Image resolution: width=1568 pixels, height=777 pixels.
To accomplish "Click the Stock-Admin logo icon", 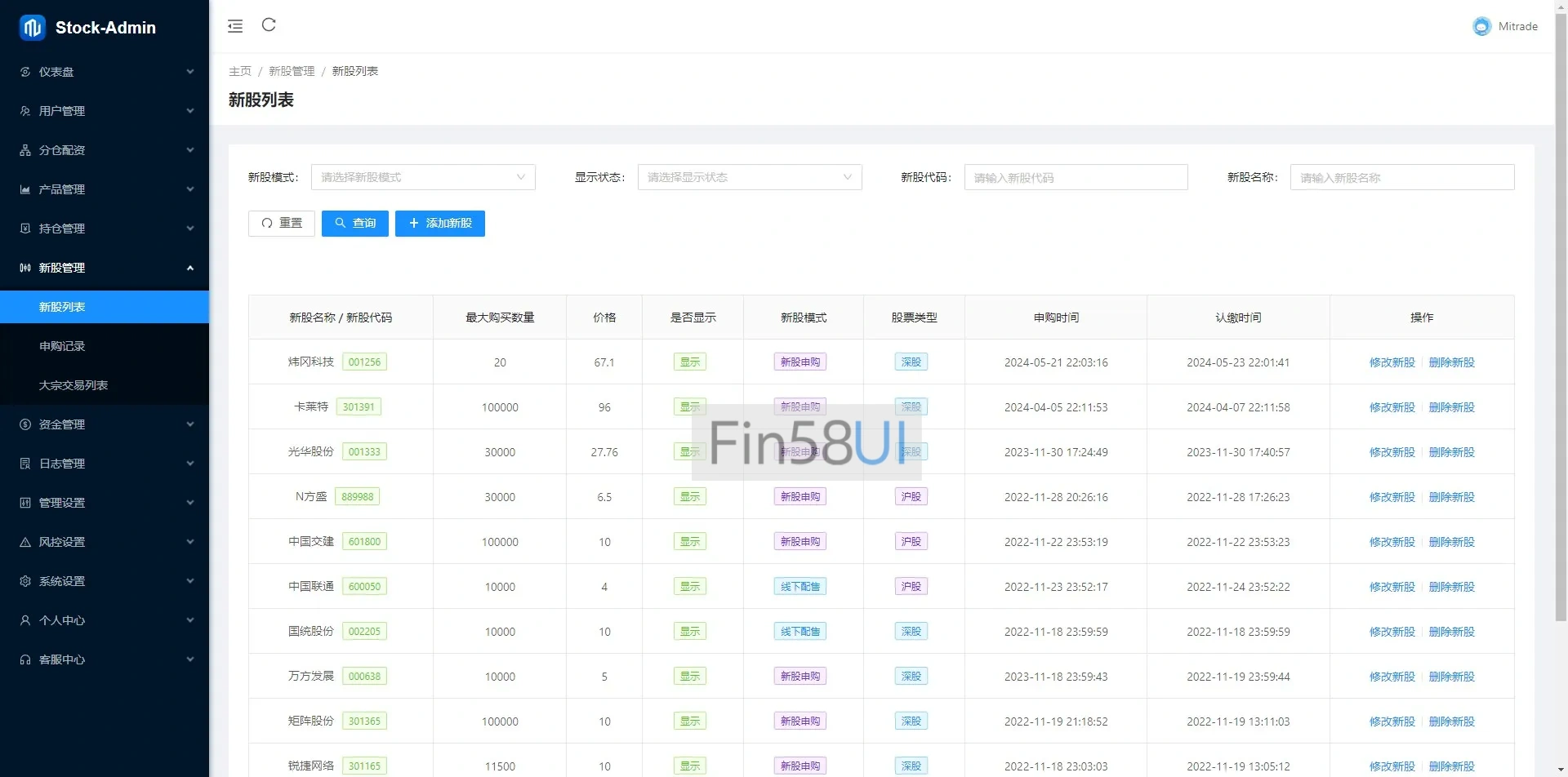I will pos(33,28).
